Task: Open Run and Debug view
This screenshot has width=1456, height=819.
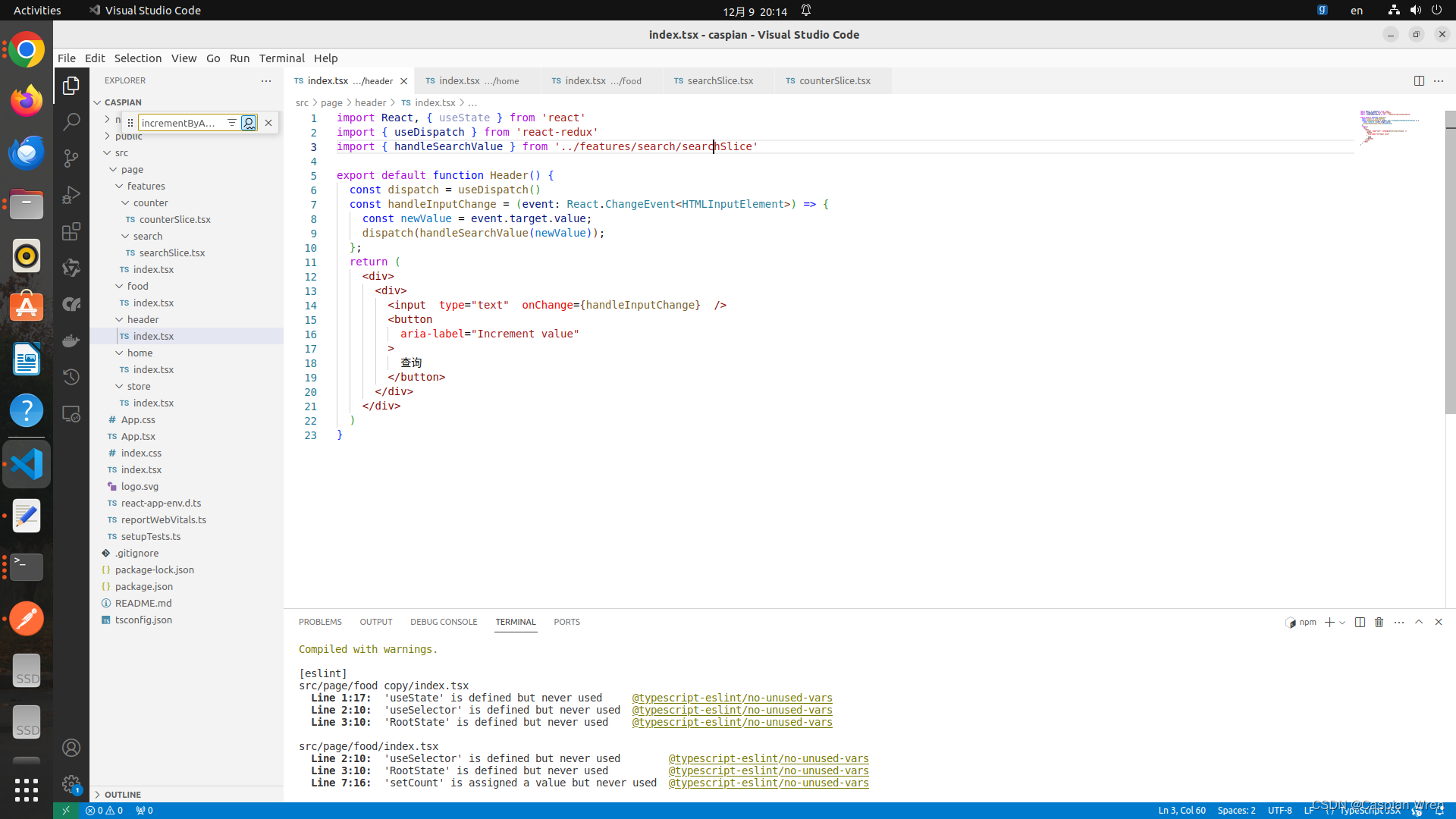Action: [71, 195]
